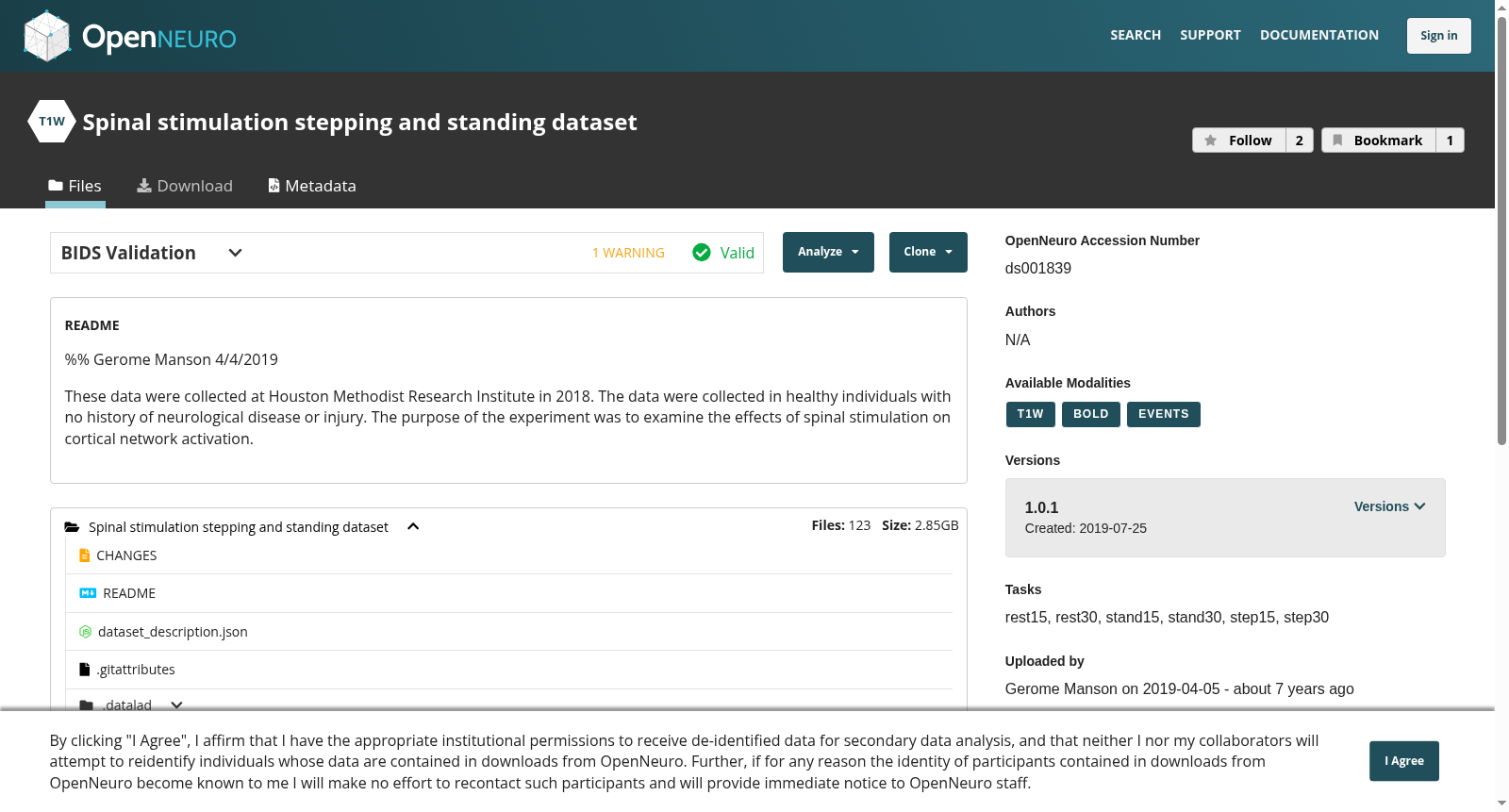Open the DOCUMENTATION link in header
1509x812 pixels.
[x=1319, y=35]
